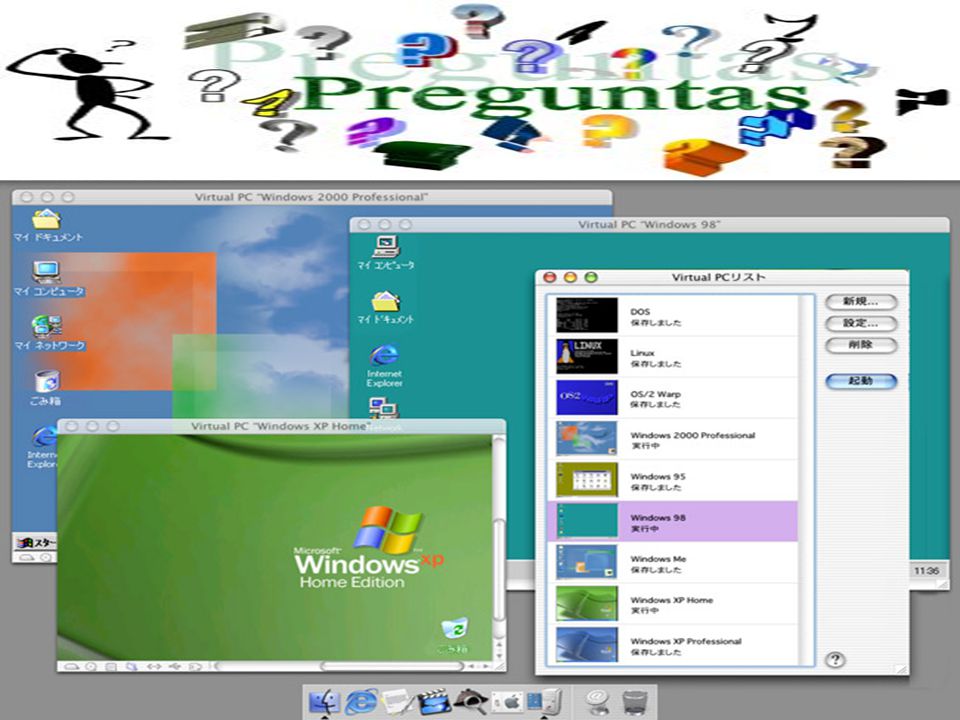Screen dimensions: 960x720
Task: Click the blue 起動 button
Action: [861, 381]
